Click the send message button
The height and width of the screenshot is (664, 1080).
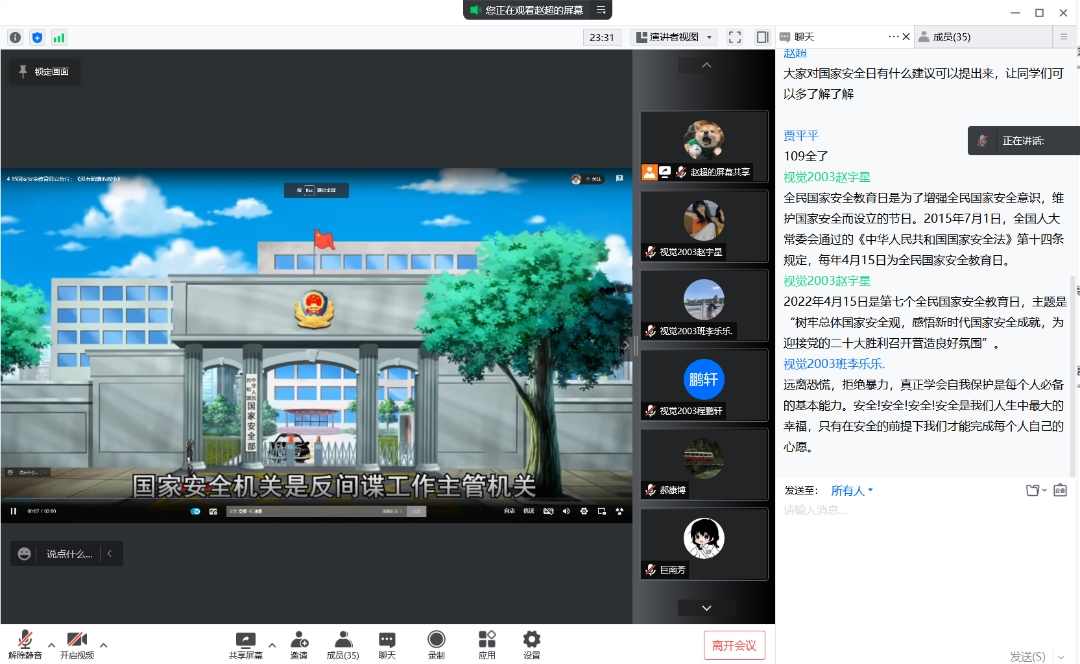click(x=1027, y=656)
